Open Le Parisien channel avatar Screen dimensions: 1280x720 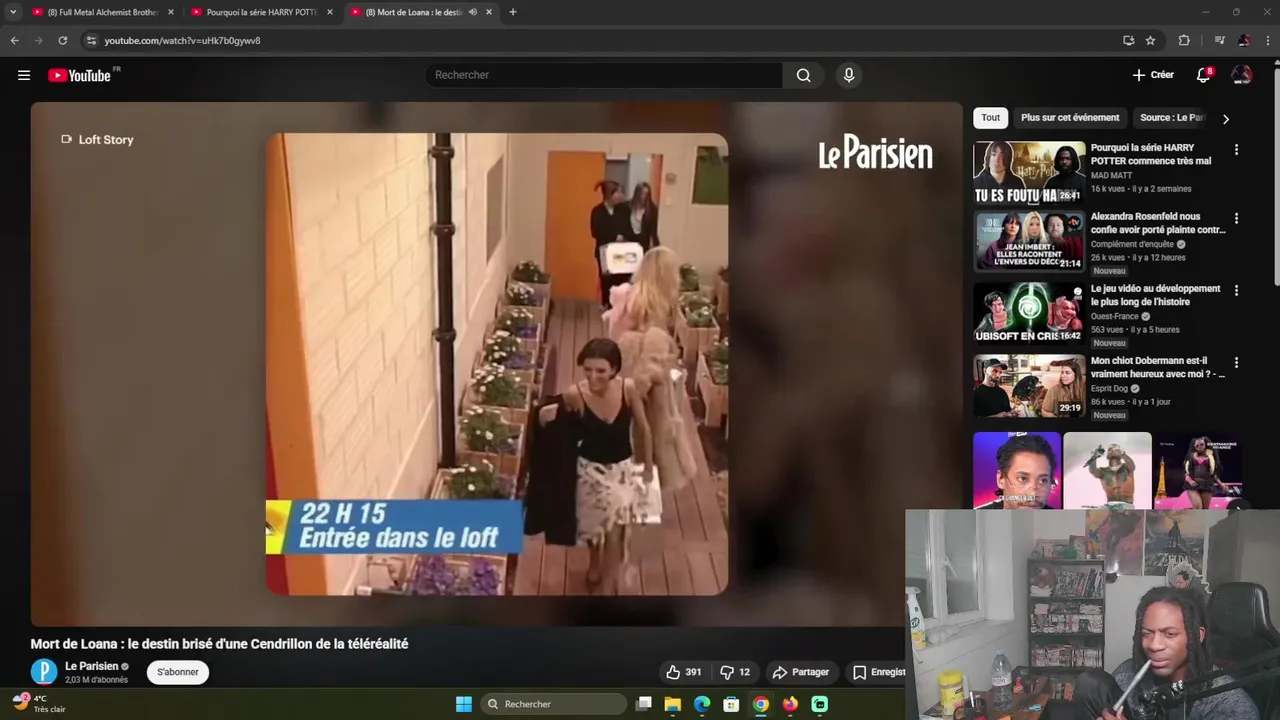tap(44, 672)
